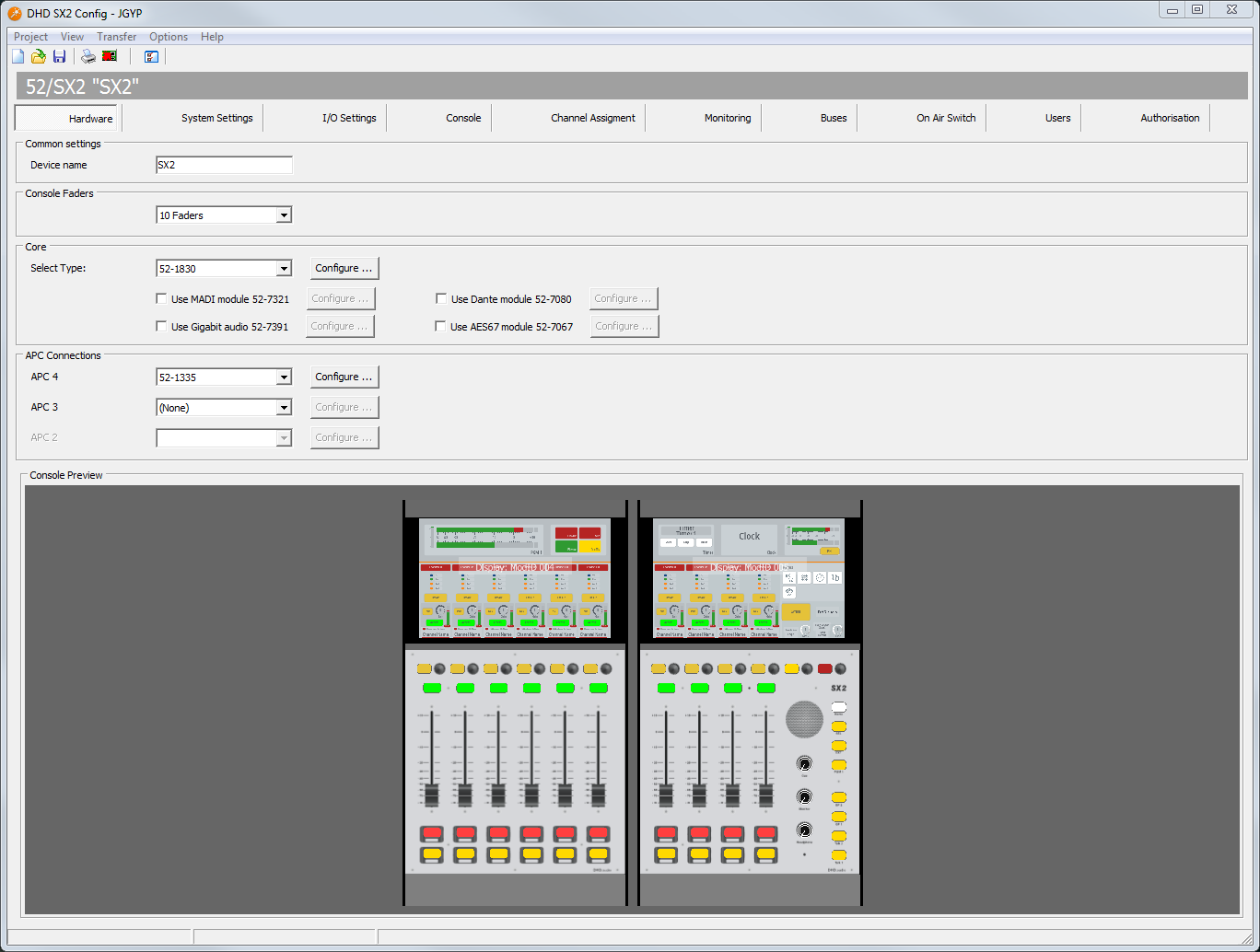Screen dimensions: 1260x952
Task: Expand the APC 4 52-1335 dropdown
Action: pyautogui.click(x=284, y=377)
